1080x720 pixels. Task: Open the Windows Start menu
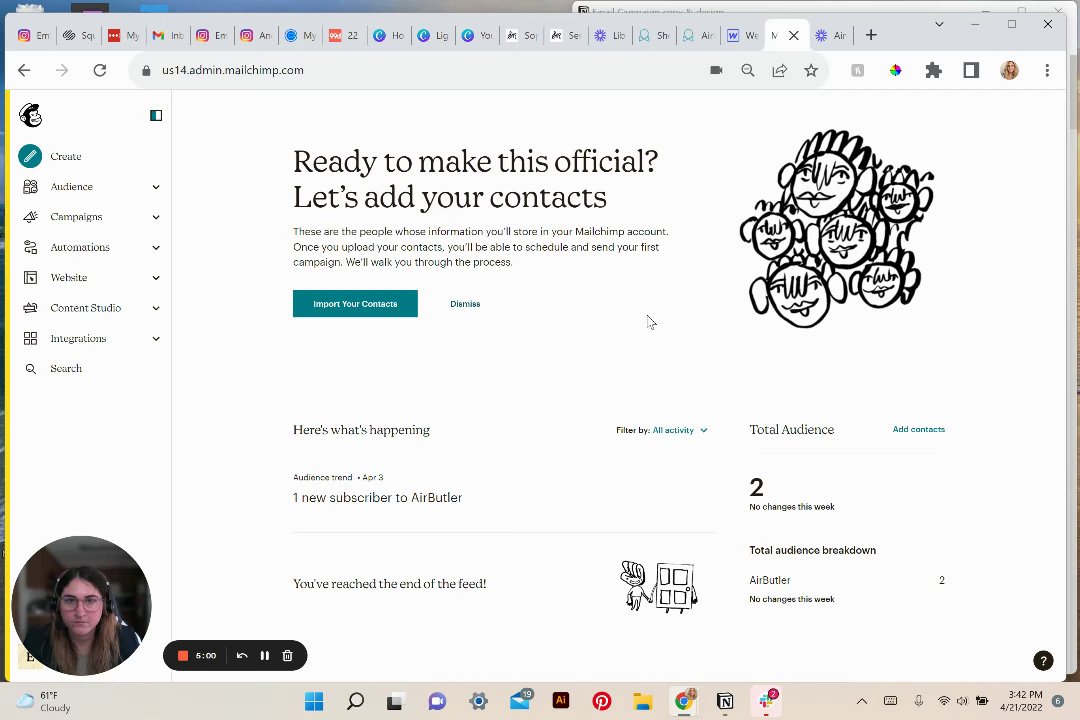click(x=314, y=701)
